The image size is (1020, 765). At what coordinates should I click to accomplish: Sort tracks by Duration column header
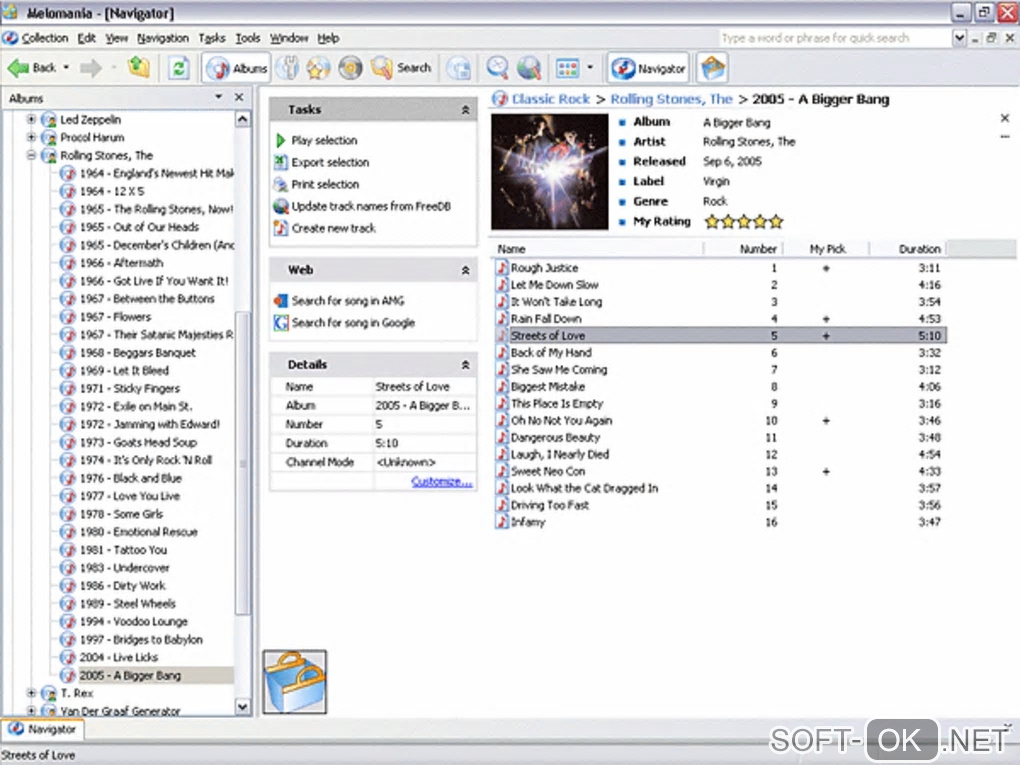click(908, 248)
